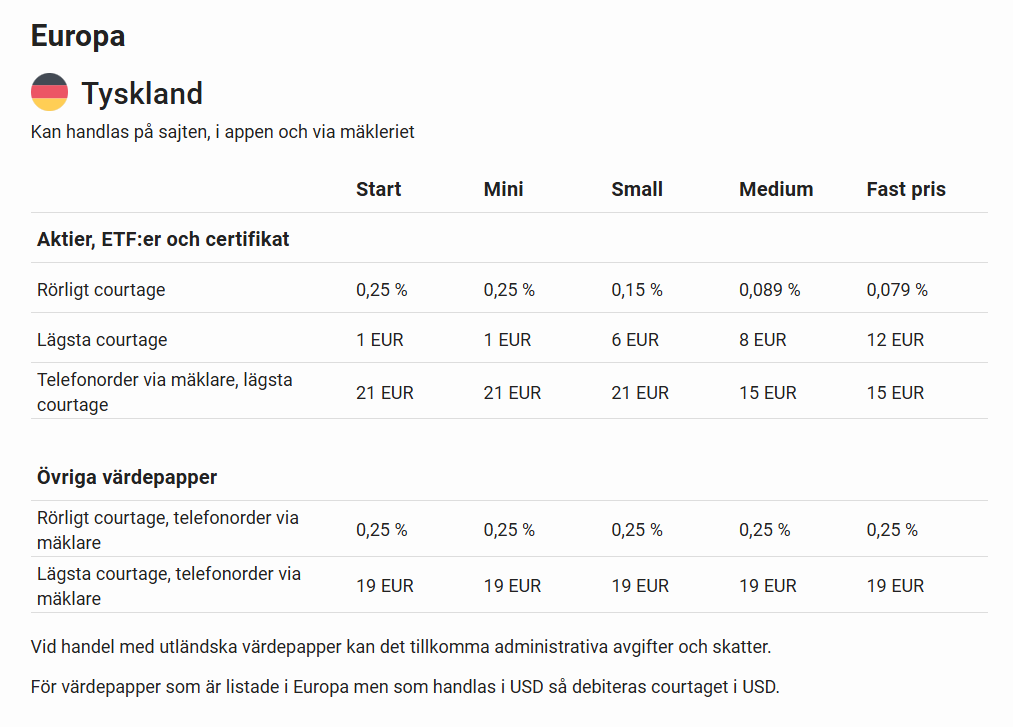The height and width of the screenshot is (727, 1013).
Task: Click the text about trading availability on sajten
Action: click(222, 132)
